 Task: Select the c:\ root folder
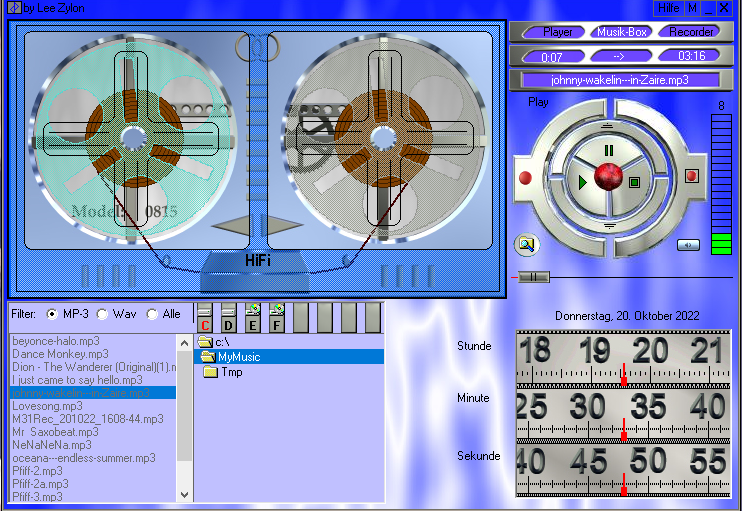(221, 342)
